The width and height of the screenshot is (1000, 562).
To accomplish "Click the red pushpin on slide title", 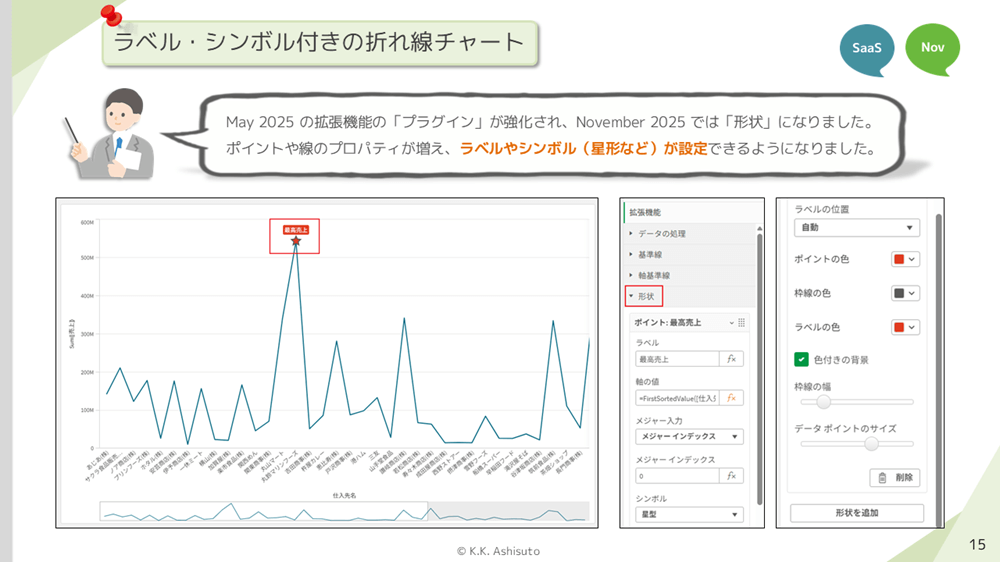I will coord(108,14).
